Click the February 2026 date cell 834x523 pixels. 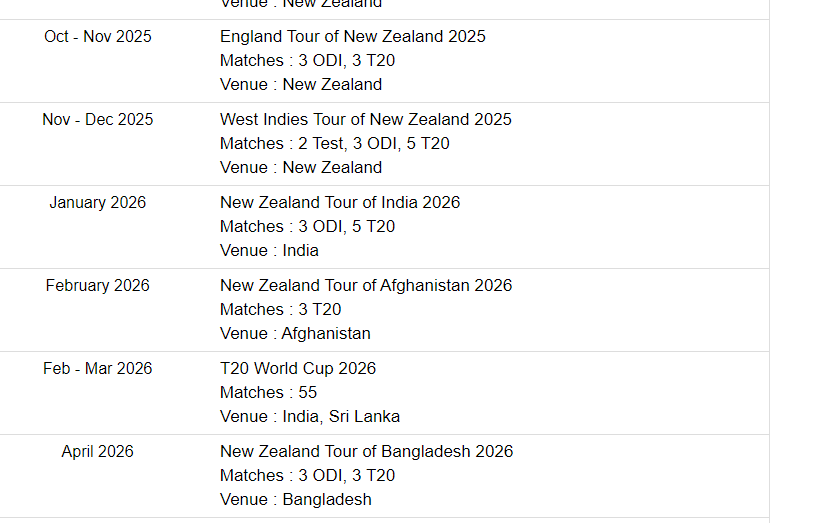click(98, 286)
